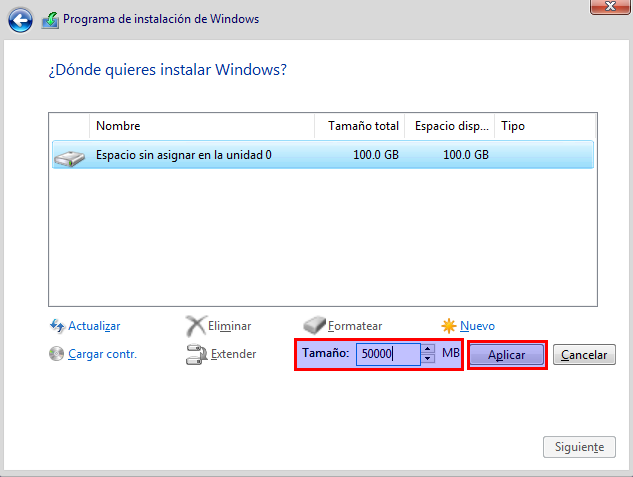This screenshot has width=633, height=477.
Task: Apply the partition size with Aplicar
Action: (507, 355)
